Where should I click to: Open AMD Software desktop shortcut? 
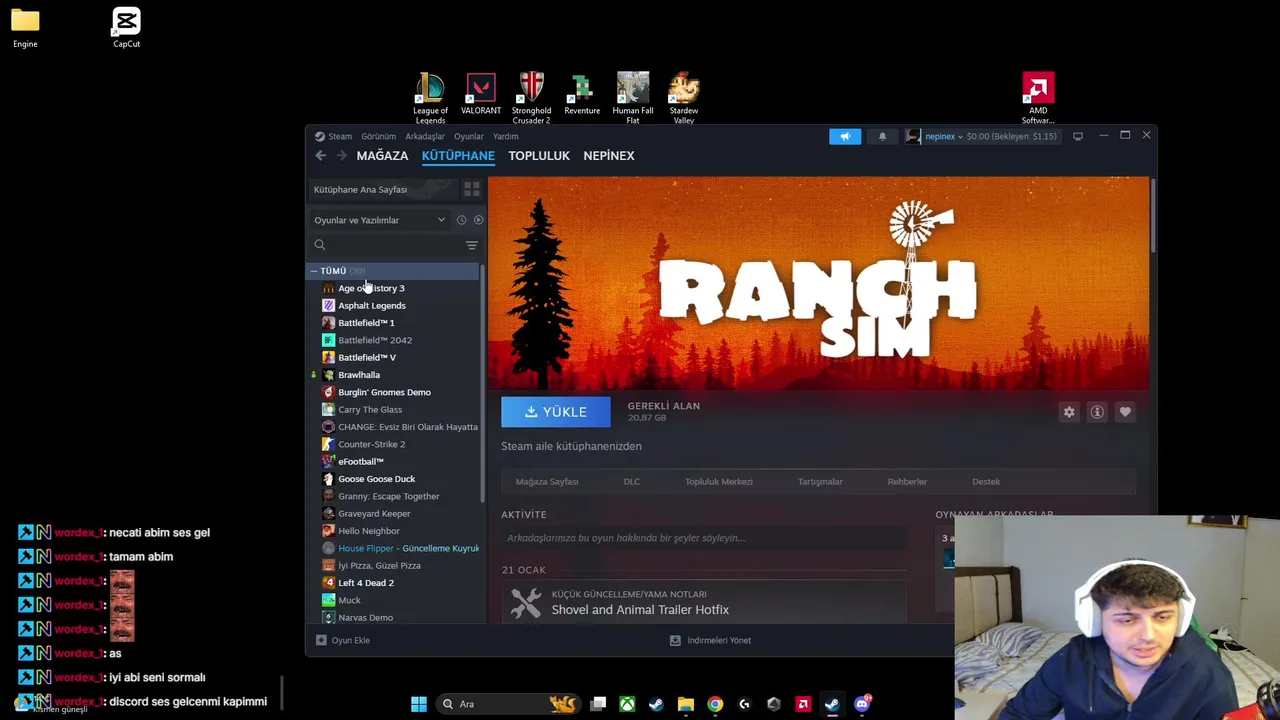(x=1038, y=97)
